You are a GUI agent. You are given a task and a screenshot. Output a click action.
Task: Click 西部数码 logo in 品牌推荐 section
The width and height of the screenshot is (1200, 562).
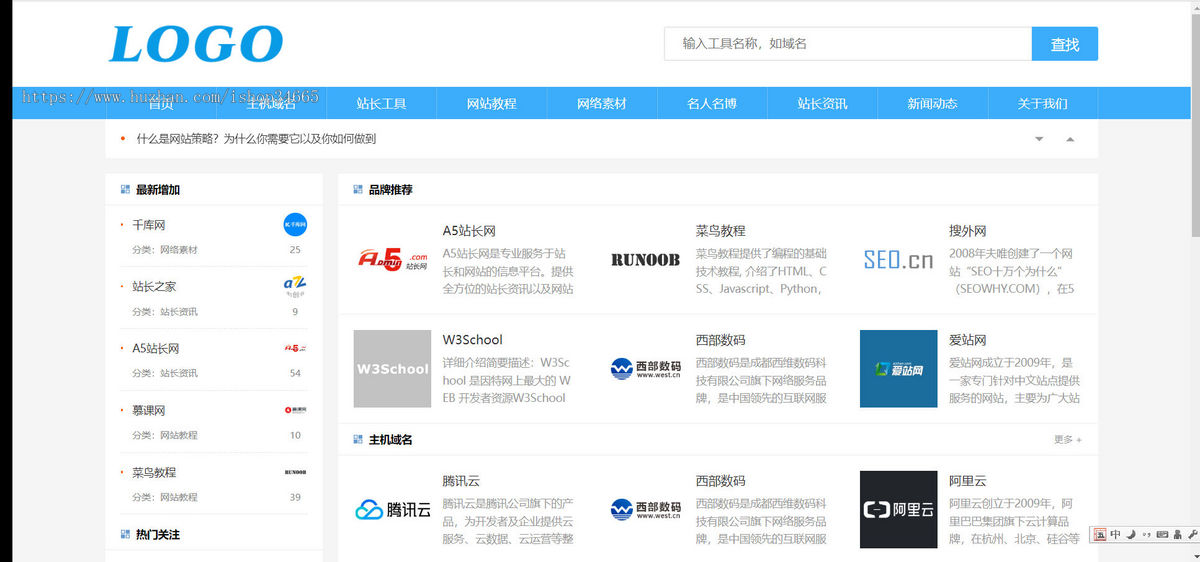(645, 369)
